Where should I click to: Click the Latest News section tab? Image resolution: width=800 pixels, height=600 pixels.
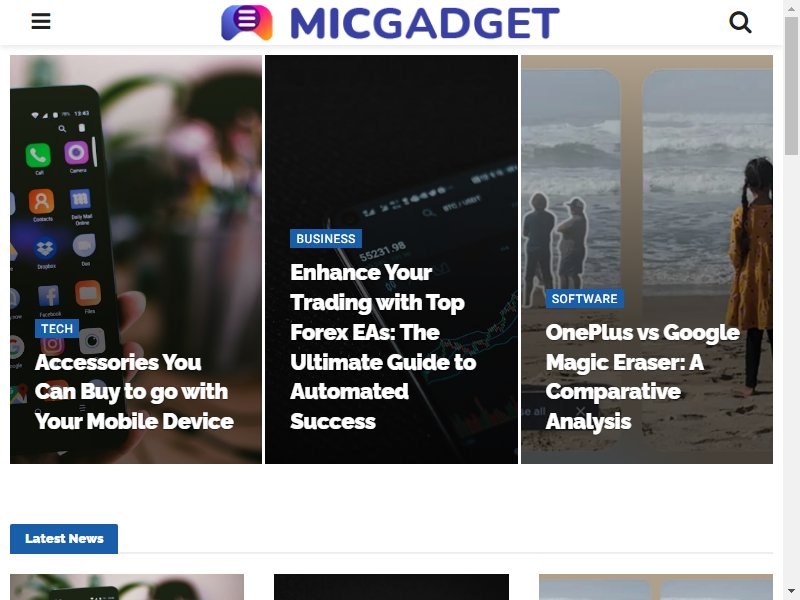click(64, 539)
